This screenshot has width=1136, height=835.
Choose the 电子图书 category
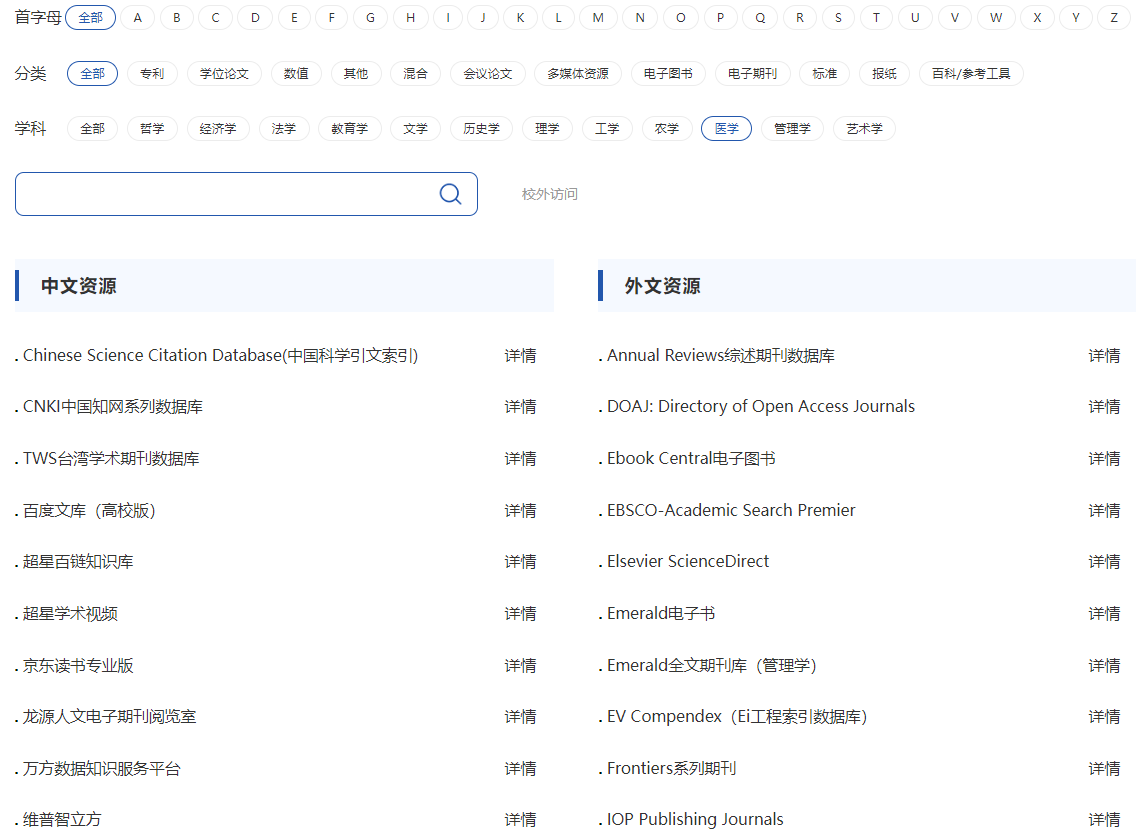(x=668, y=73)
